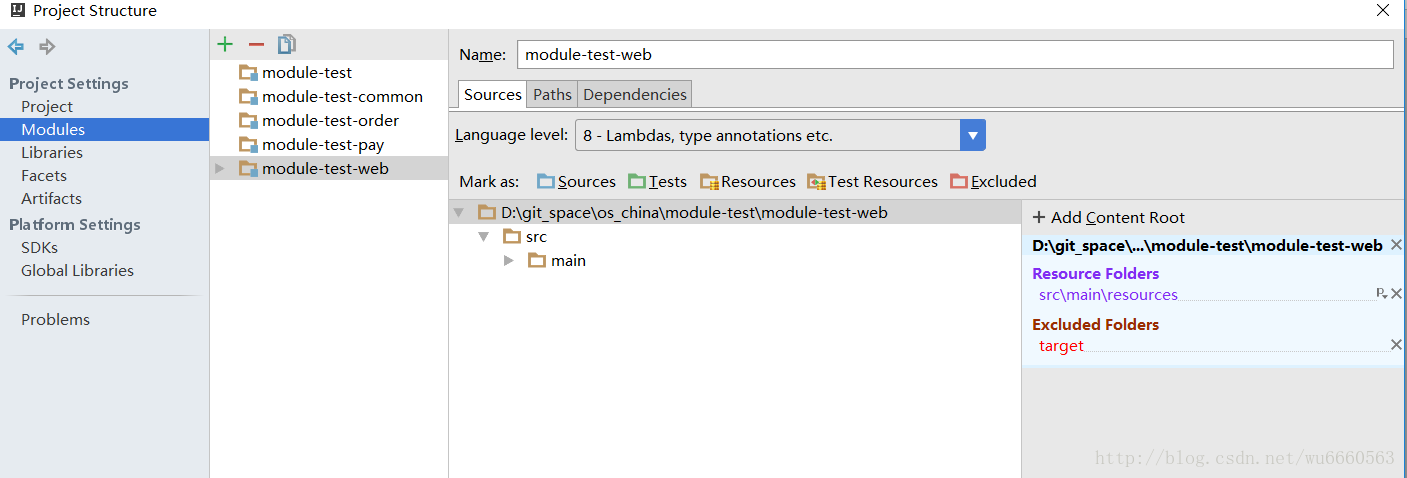Expand the main folder in tree

(x=508, y=260)
